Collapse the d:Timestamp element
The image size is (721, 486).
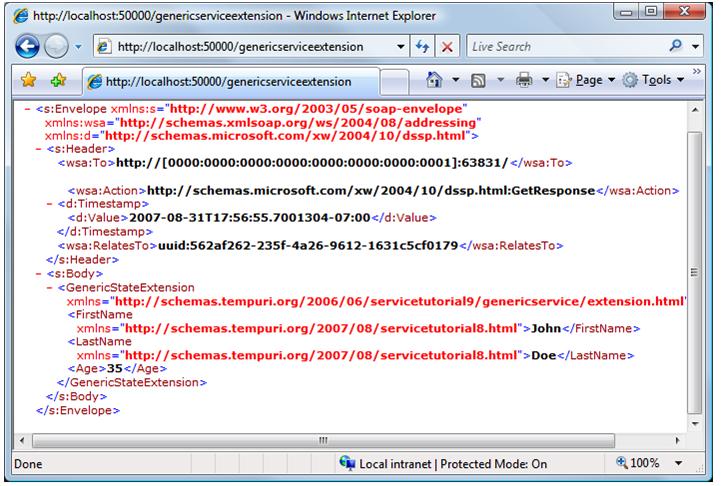point(49,204)
